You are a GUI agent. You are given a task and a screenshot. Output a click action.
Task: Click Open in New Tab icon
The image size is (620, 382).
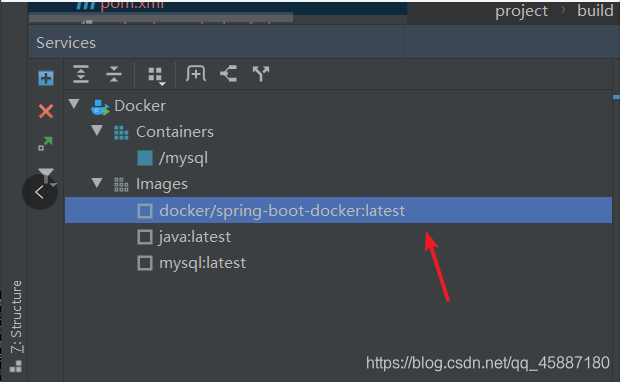[x=196, y=74]
